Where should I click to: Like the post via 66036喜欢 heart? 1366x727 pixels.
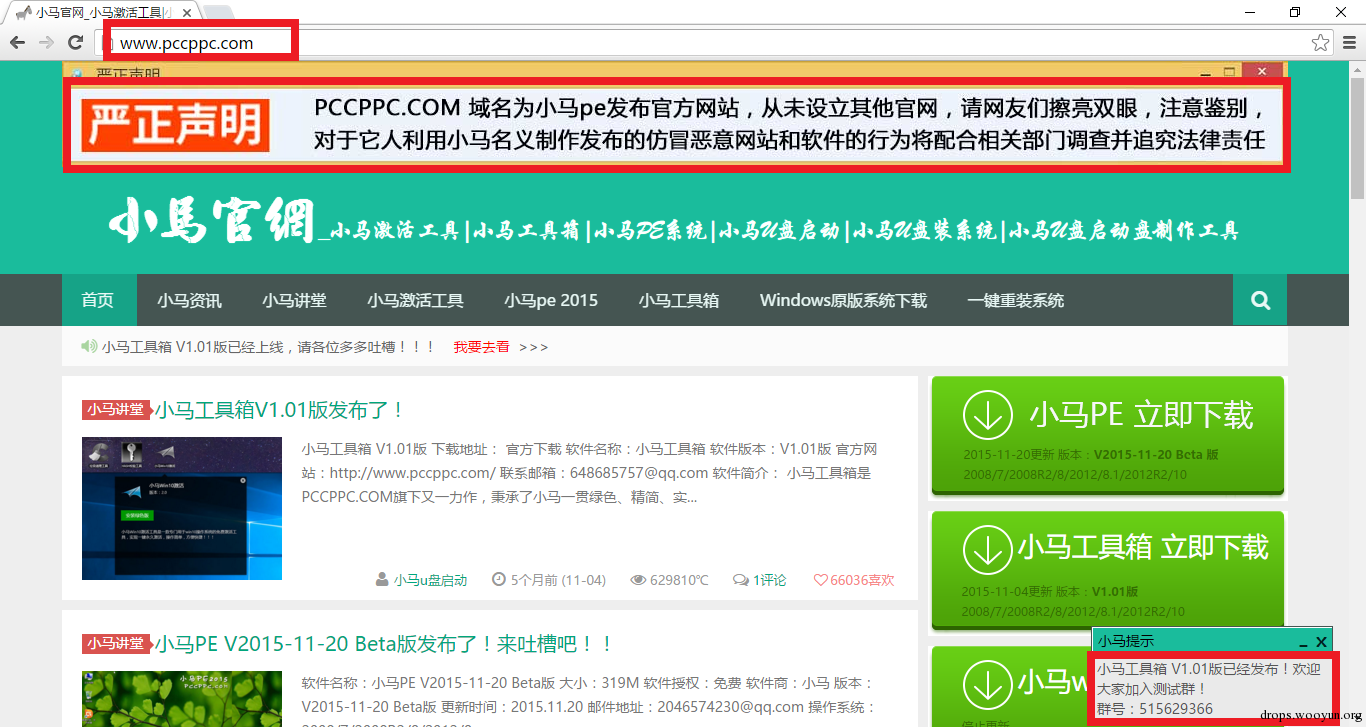coord(854,580)
